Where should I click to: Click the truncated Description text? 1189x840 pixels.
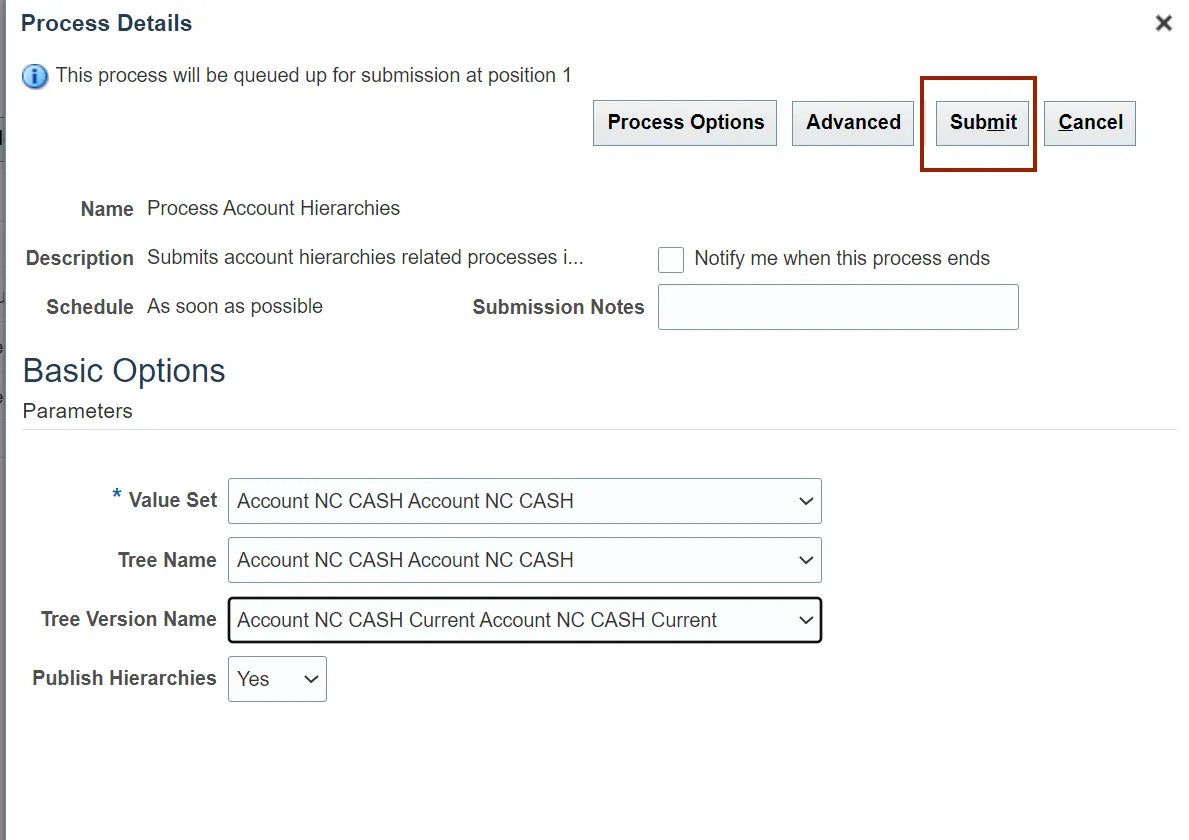(365, 258)
